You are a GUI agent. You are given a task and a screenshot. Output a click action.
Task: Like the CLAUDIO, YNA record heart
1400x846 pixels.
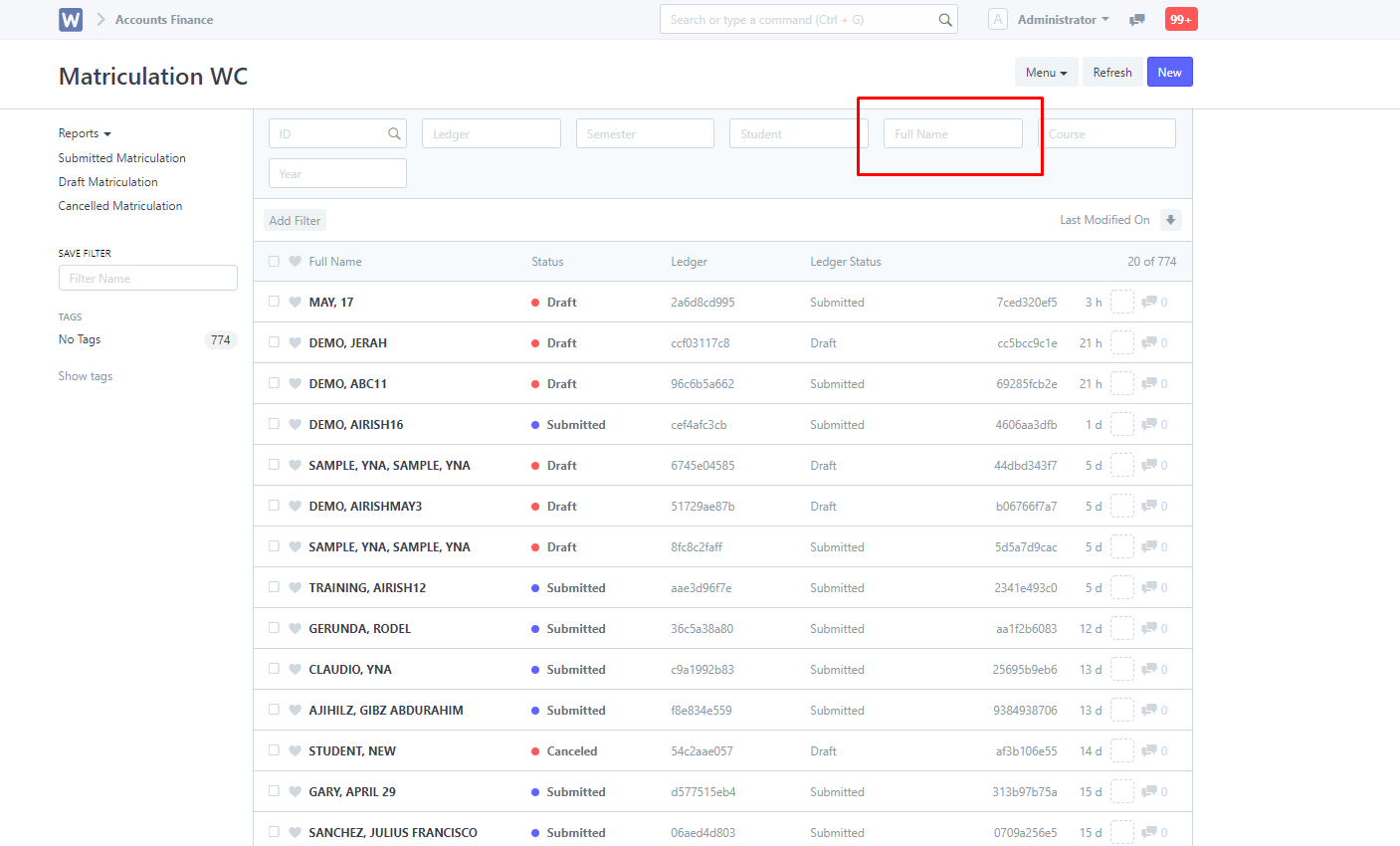(x=295, y=669)
